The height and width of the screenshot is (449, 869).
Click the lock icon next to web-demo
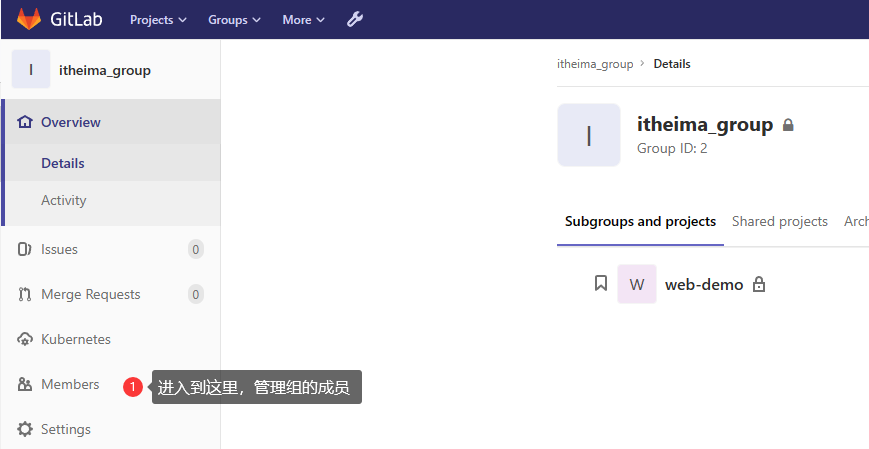point(759,284)
